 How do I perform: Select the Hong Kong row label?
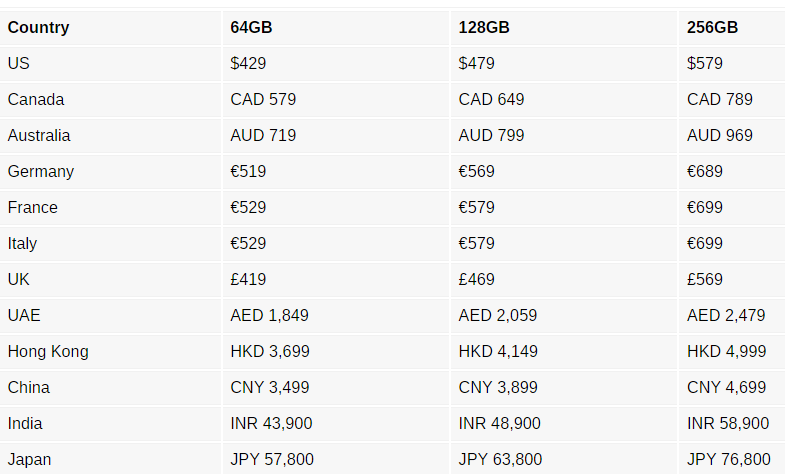point(48,352)
